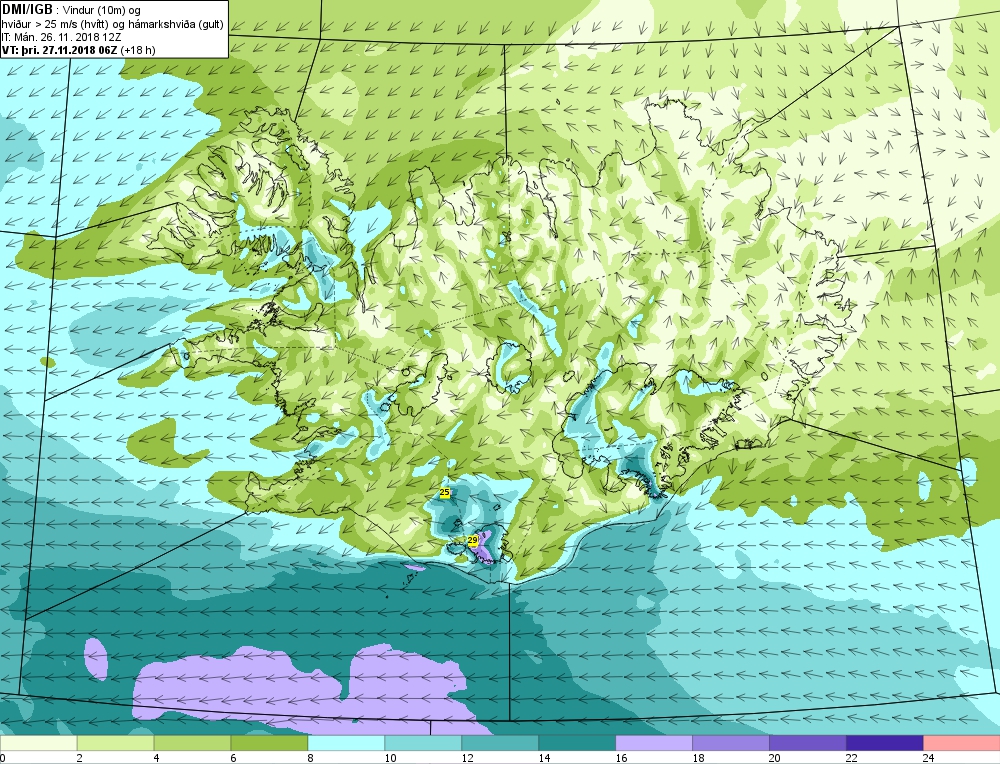The height and width of the screenshot is (764, 1000).
Task: Click the valid time line 'VT: þri. 27.11.2018 06Z'
Action: [61, 50]
